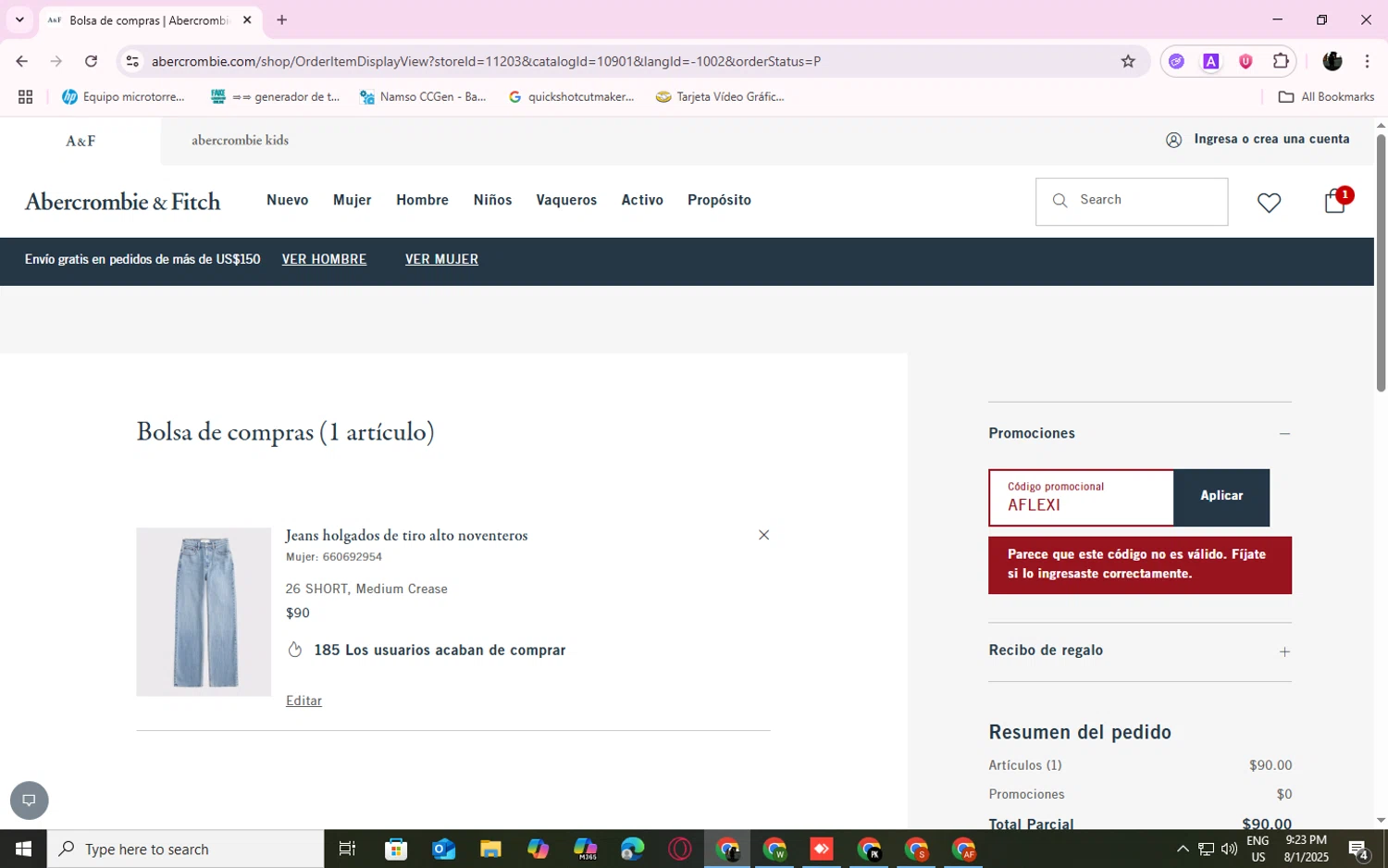Click the site Search field
This screenshot has height=868, width=1388.
(1132, 202)
